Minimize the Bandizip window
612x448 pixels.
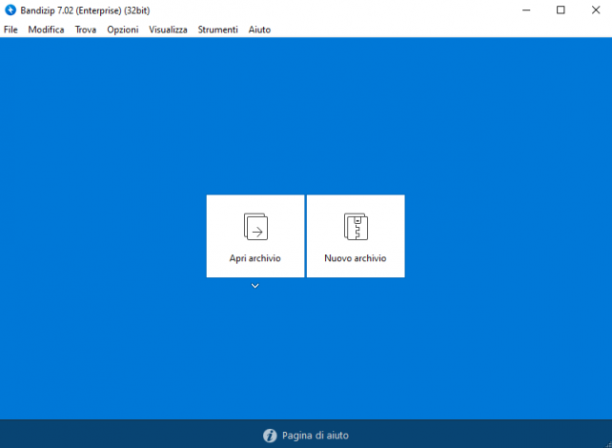coord(526,10)
